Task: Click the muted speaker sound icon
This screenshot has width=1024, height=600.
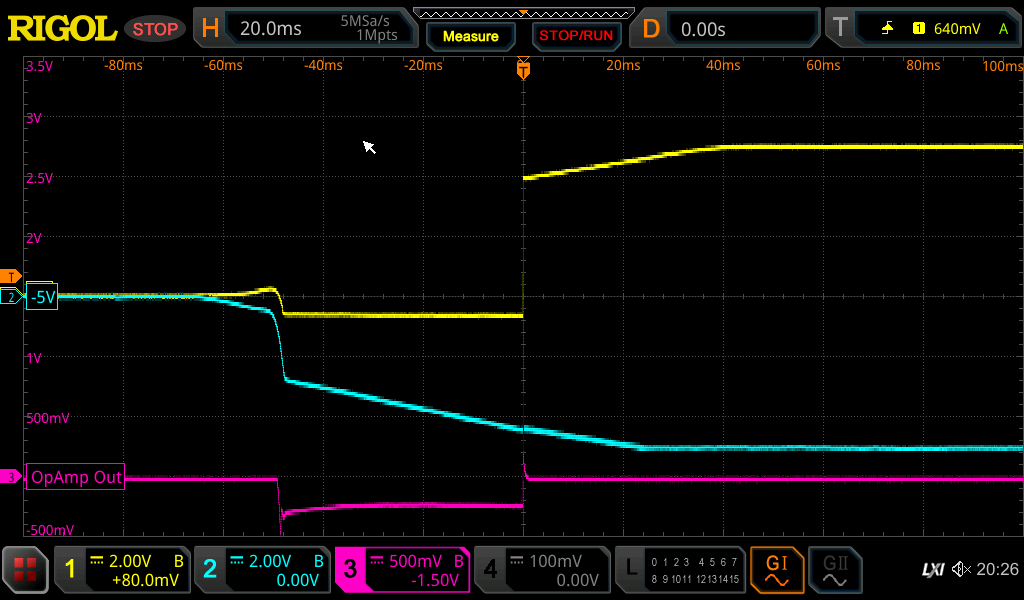Action: (x=961, y=570)
